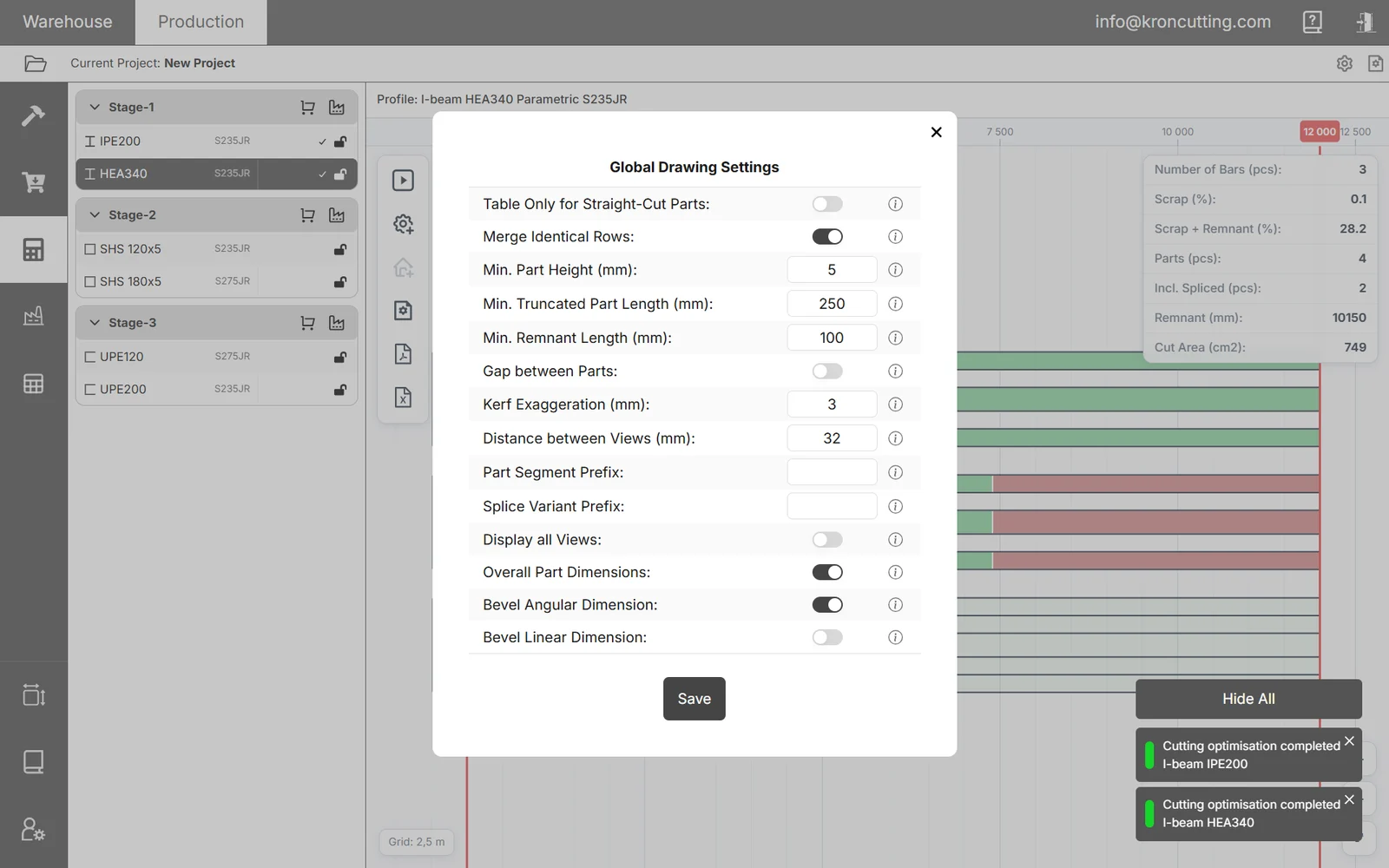Show info for Min. Part Height
The image size is (1389, 868).
coord(895,270)
